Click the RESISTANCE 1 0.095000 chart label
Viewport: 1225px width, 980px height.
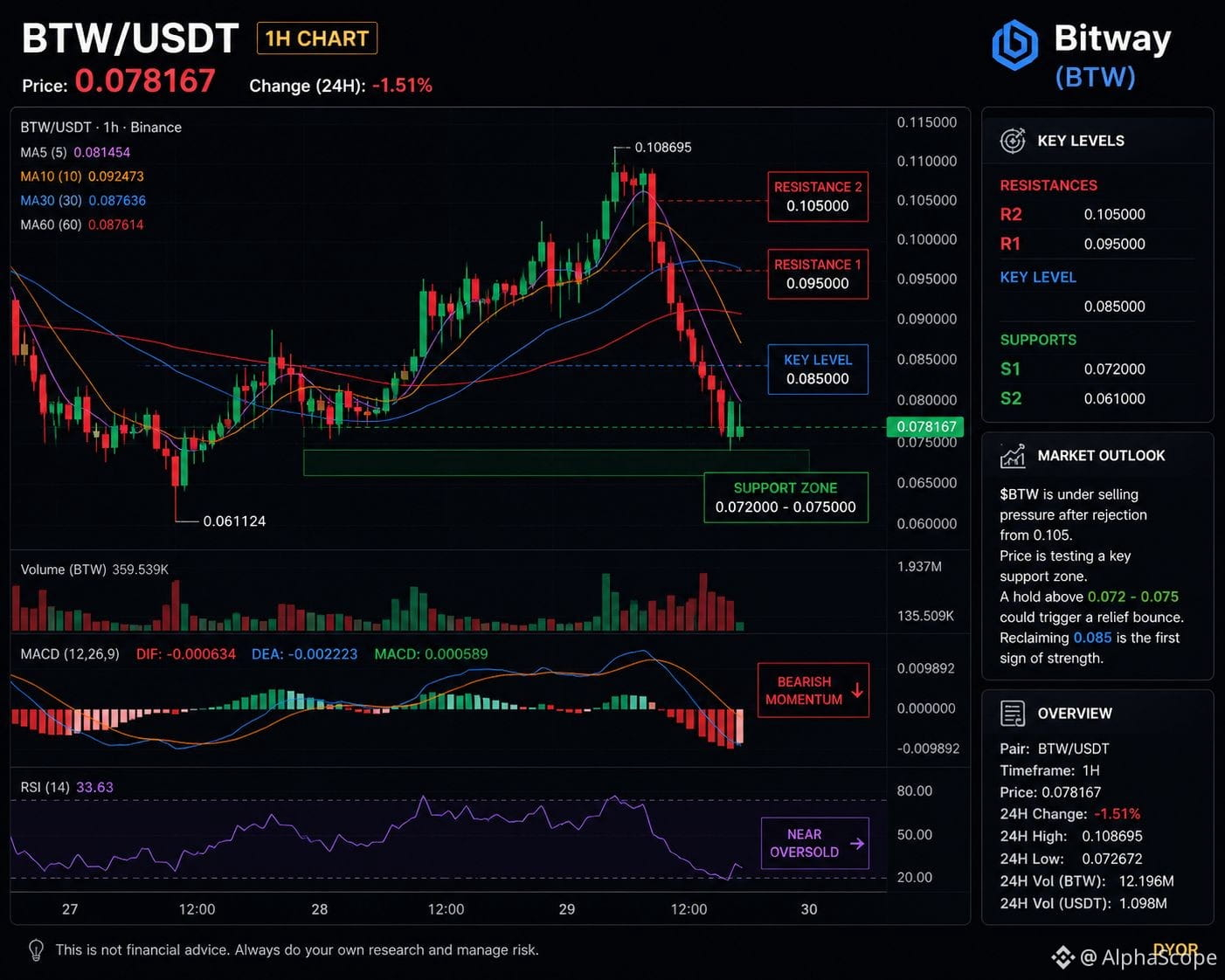tap(818, 274)
